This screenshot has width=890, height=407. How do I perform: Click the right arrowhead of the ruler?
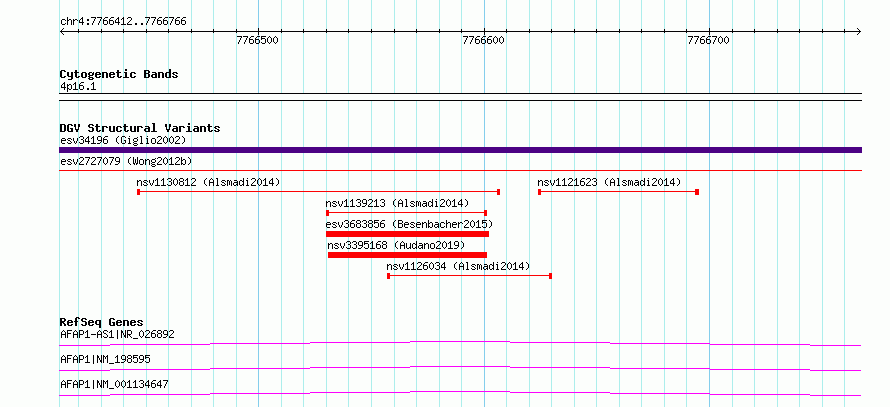click(859, 31)
